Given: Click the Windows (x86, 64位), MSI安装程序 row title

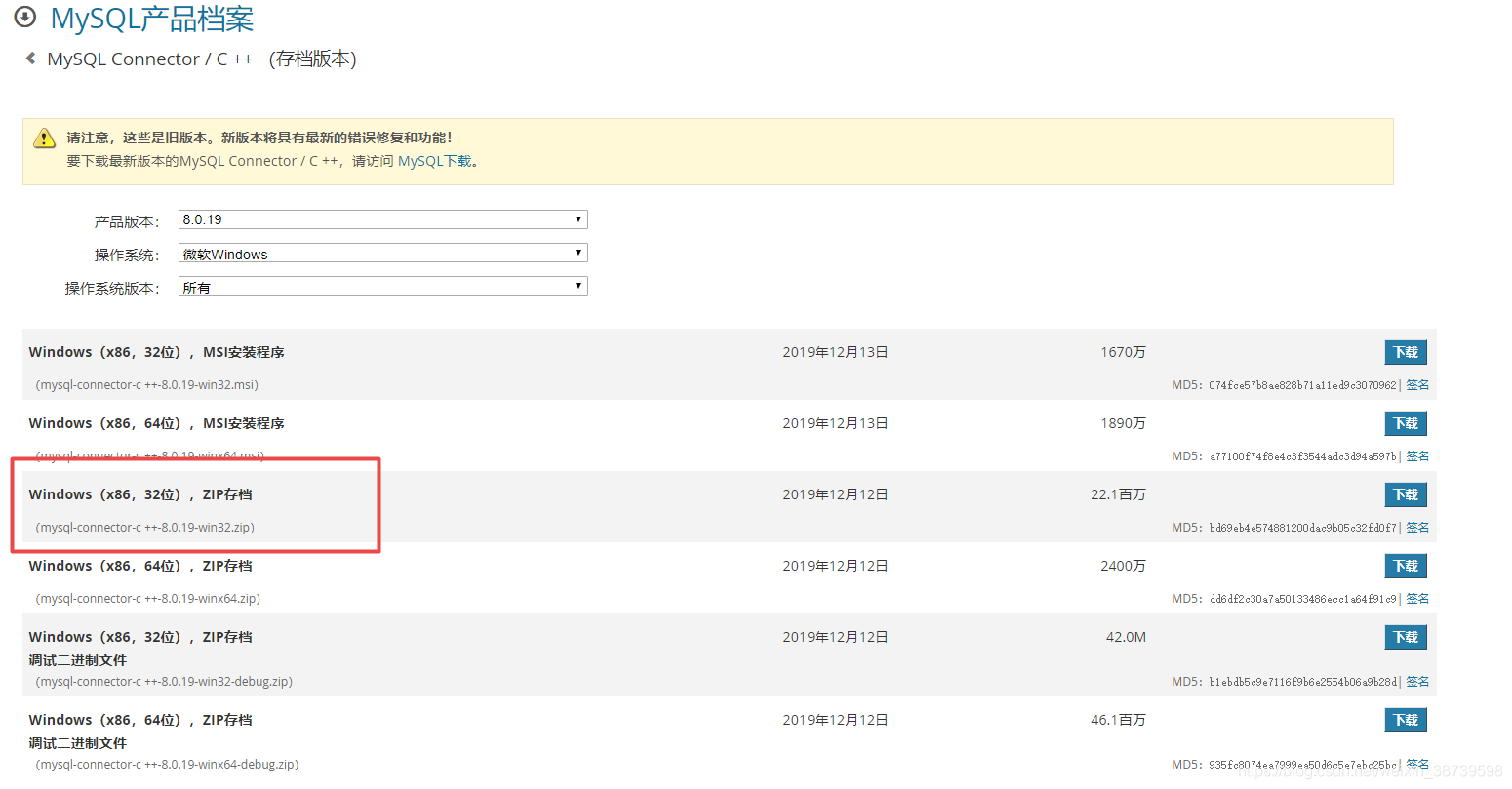Looking at the screenshot, I should (x=157, y=423).
